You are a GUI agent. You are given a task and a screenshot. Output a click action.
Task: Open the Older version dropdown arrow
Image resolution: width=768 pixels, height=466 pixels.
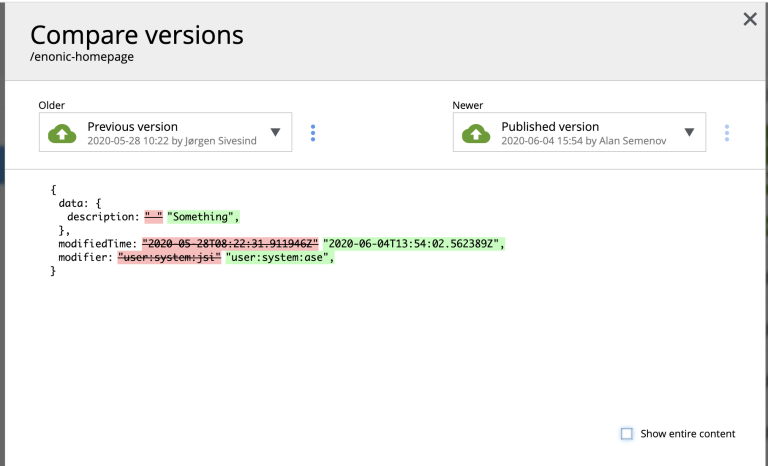pos(275,132)
